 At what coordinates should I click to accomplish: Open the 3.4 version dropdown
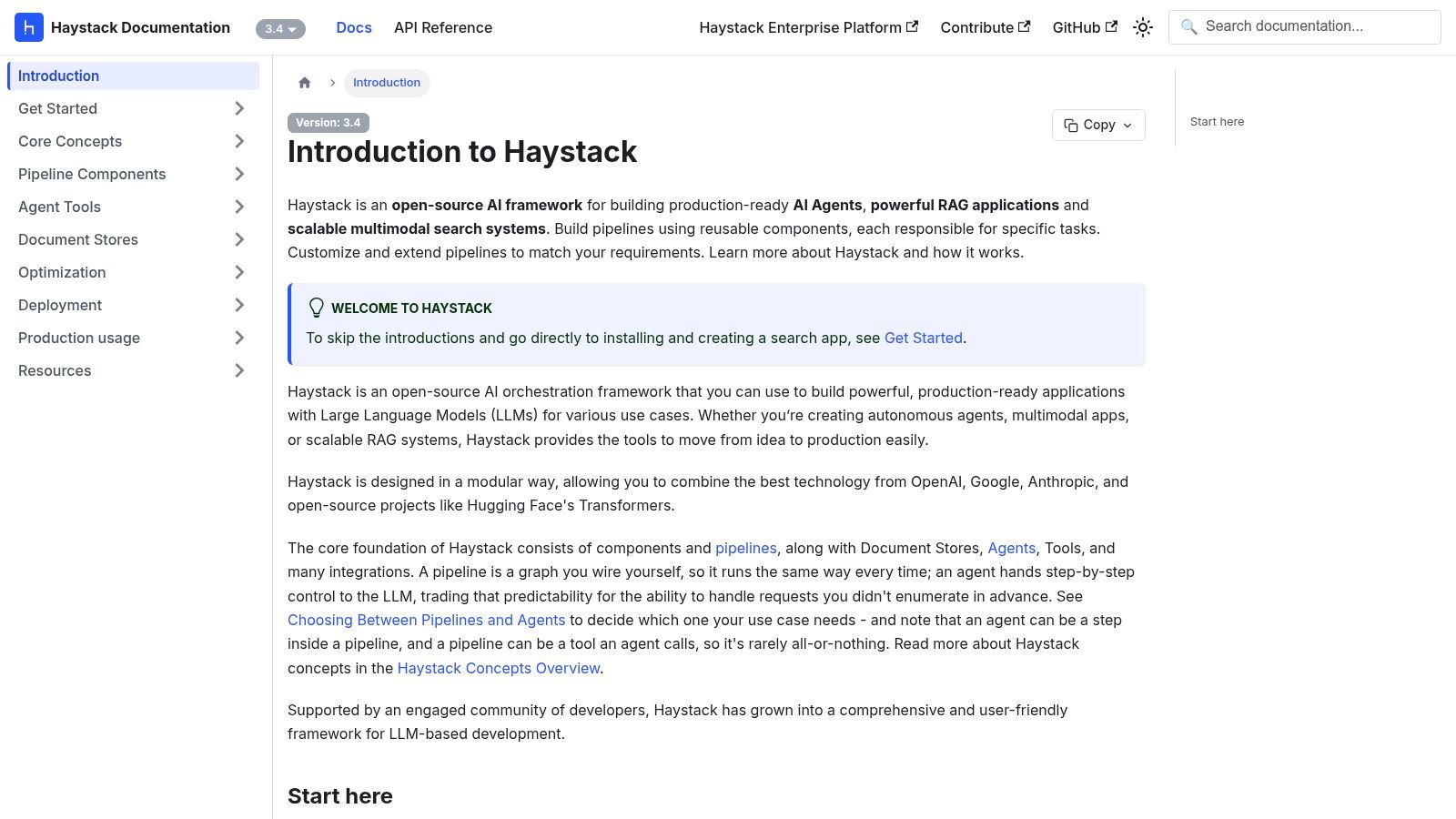point(280,29)
